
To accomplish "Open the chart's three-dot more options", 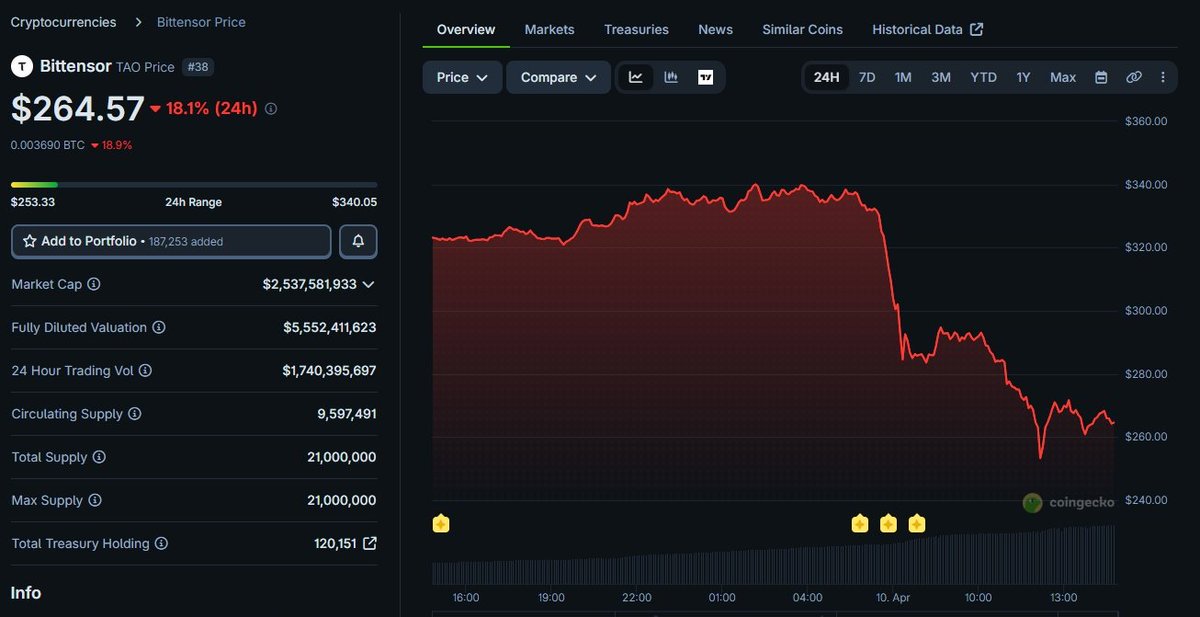I will point(1163,77).
